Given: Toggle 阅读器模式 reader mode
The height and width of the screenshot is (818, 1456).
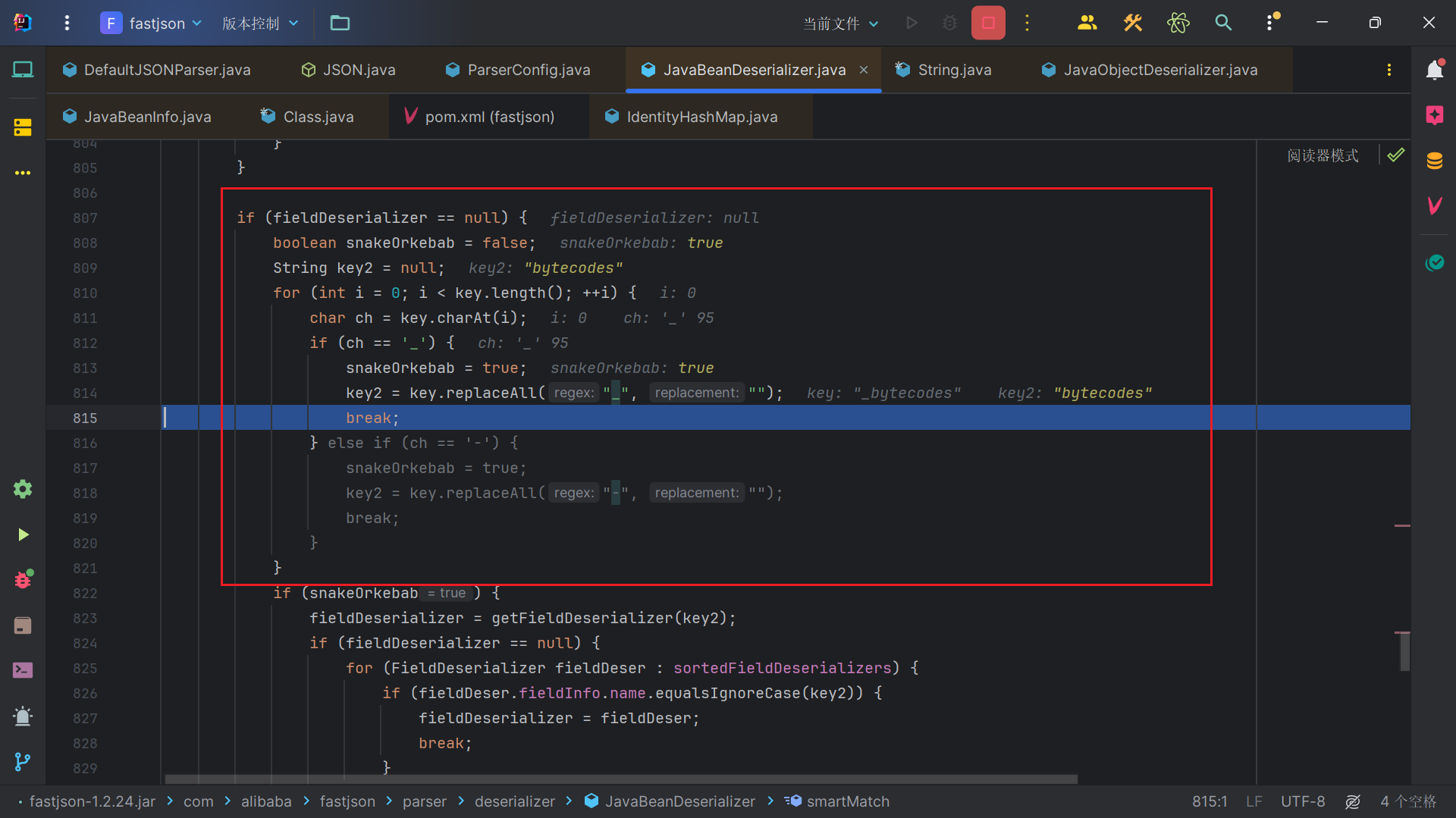Looking at the screenshot, I should [1323, 155].
